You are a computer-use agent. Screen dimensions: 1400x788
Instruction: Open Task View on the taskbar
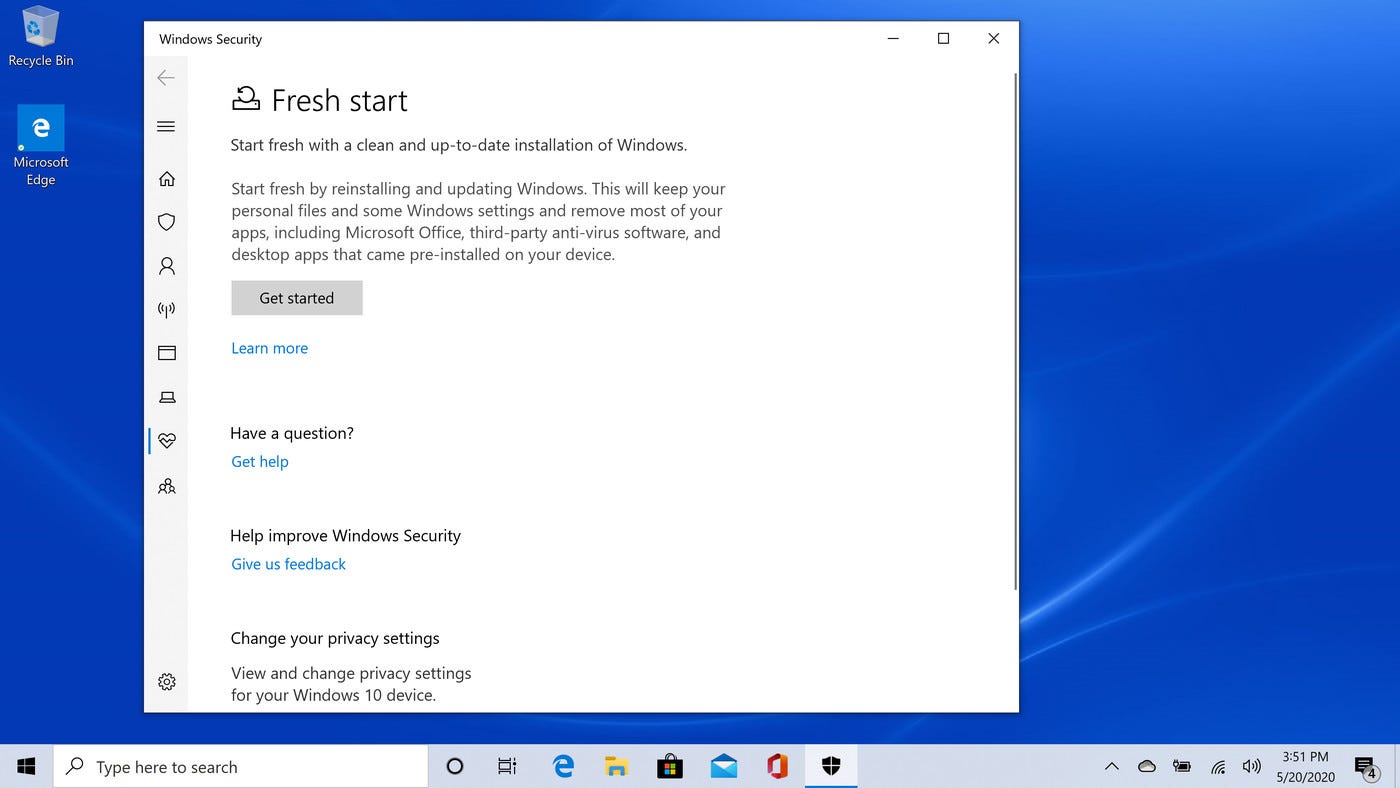coord(507,767)
